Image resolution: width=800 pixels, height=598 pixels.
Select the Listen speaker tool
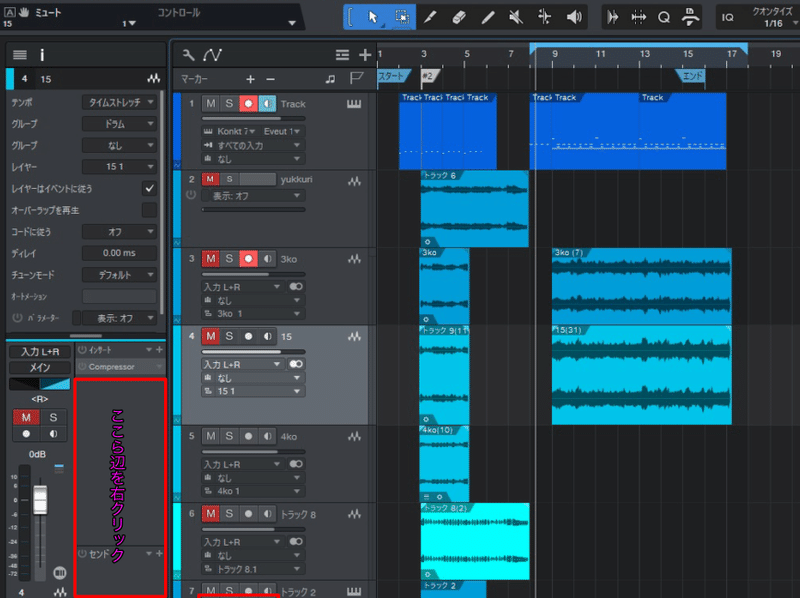574,17
